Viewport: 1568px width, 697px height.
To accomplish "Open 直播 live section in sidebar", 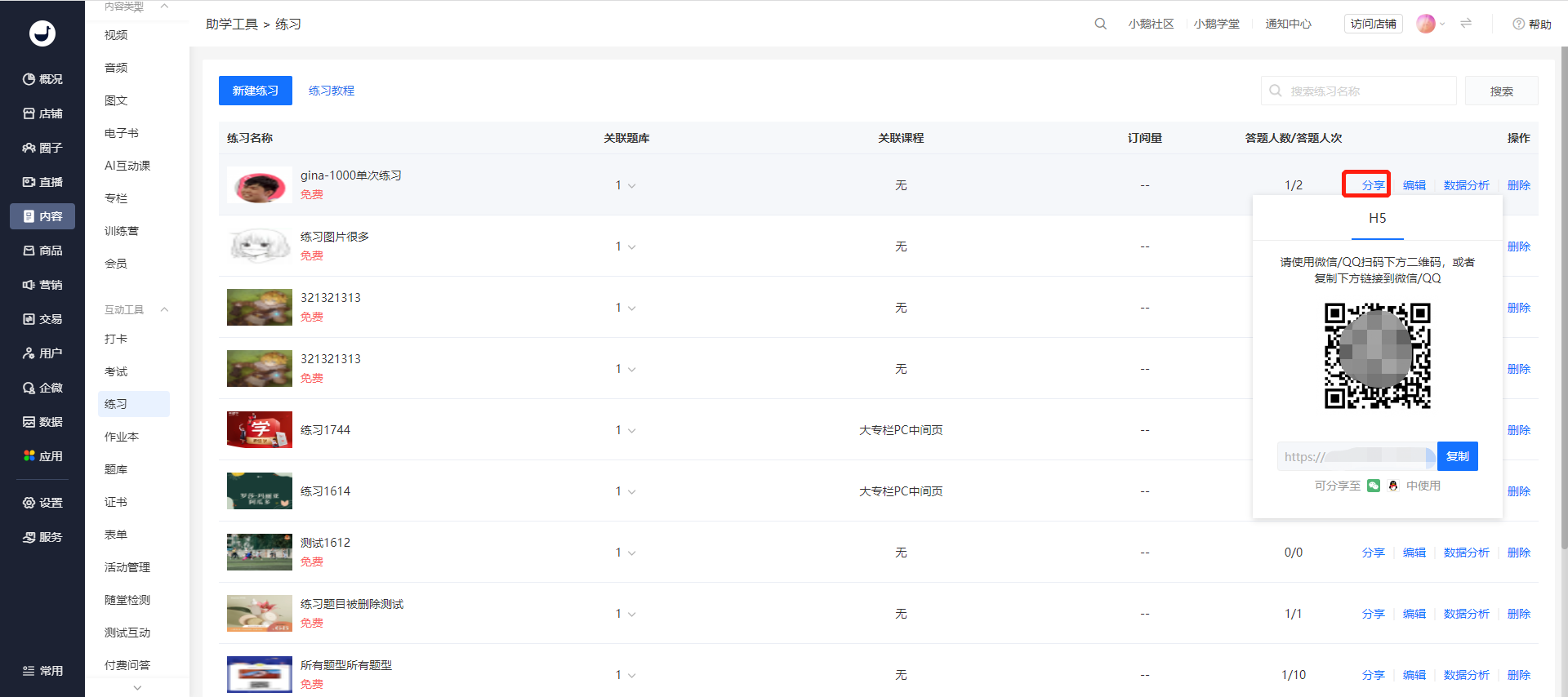I will pyautogui.click(x=42, y=182).
